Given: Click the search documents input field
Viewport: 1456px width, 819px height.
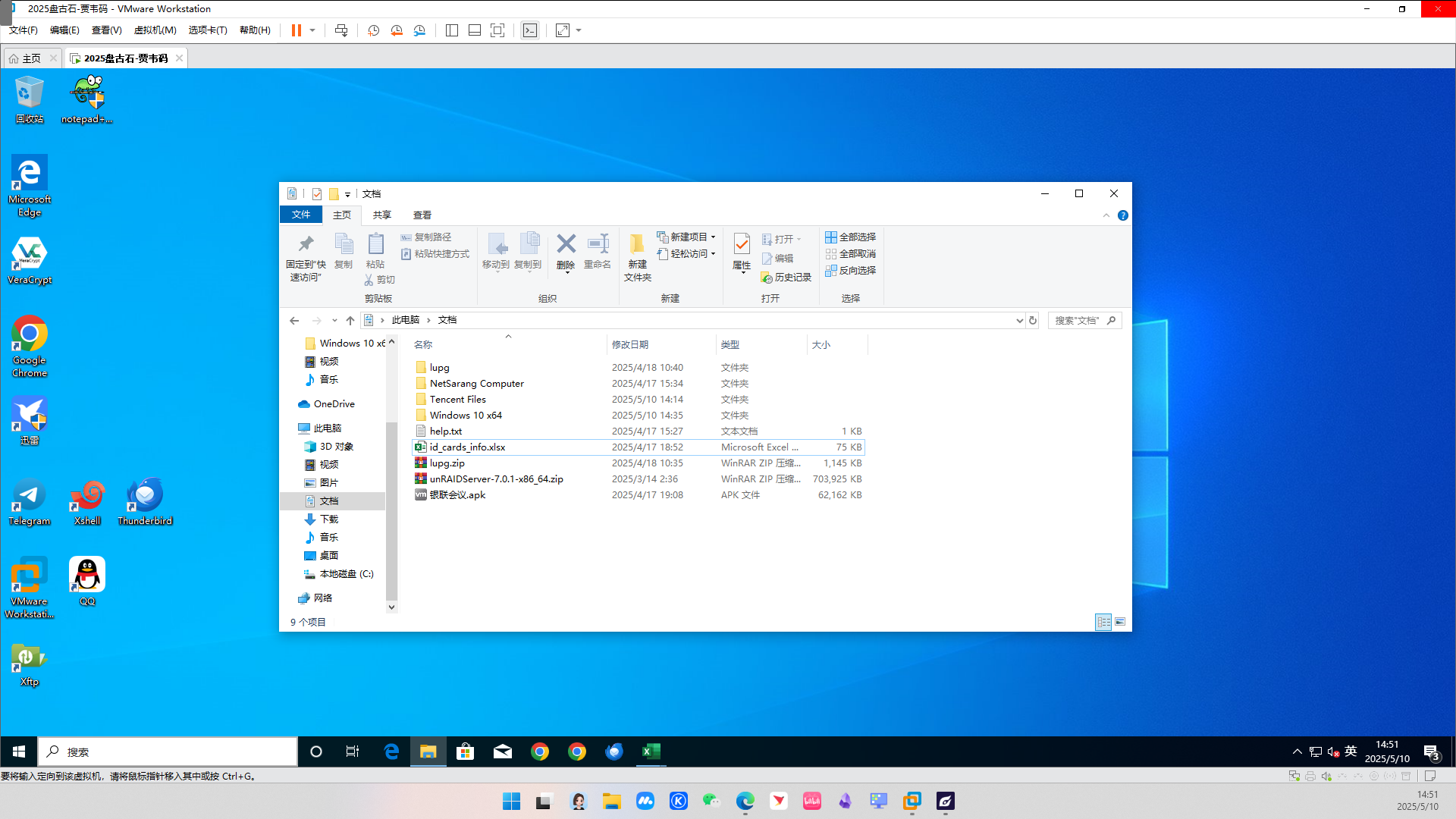Looking at the screenshot, I should [x=1077, y=320].
